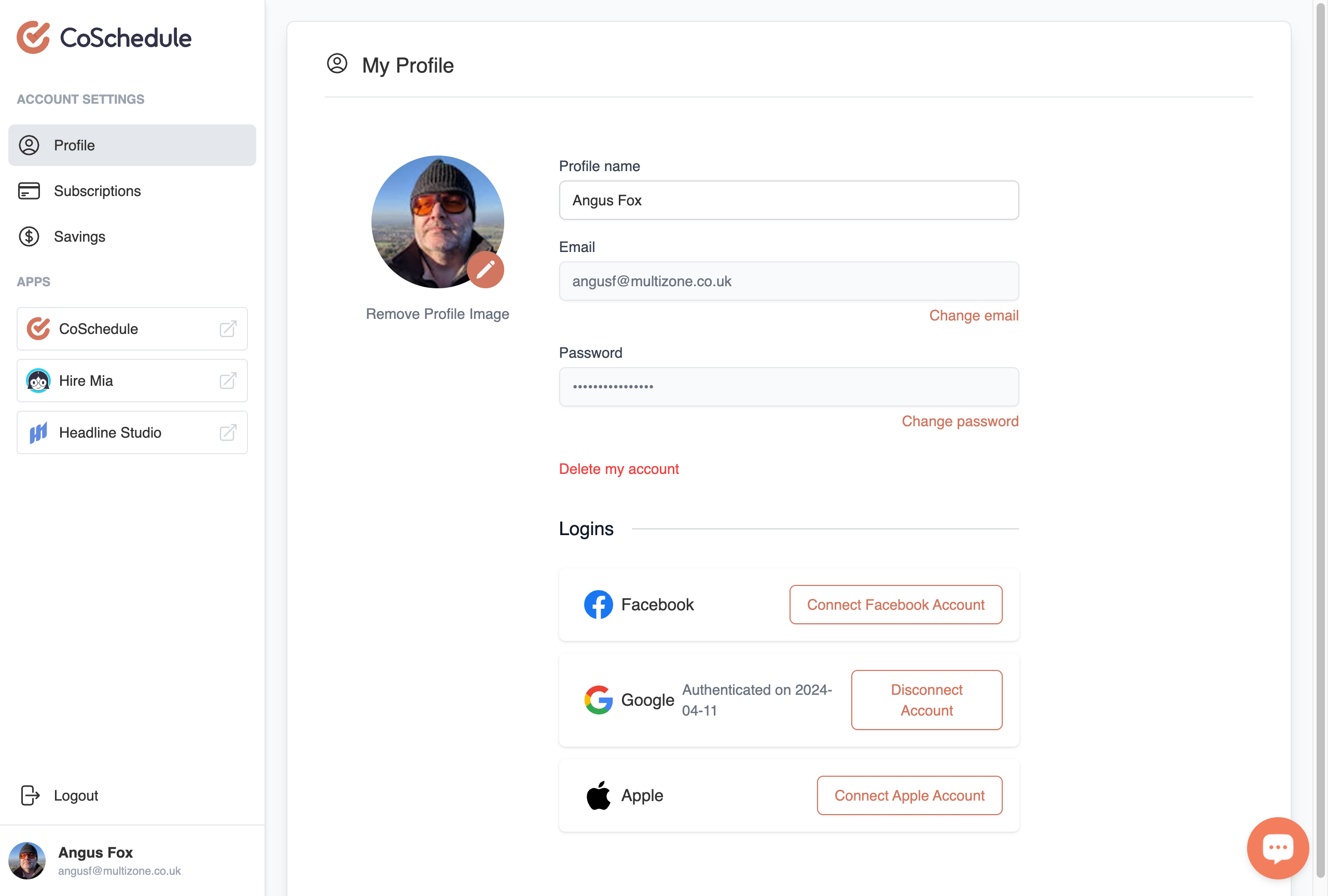The width and height of the screenshot is (1328, 896).
Task: Select the Profile person icon in sidebar
Action: point(30,145)
